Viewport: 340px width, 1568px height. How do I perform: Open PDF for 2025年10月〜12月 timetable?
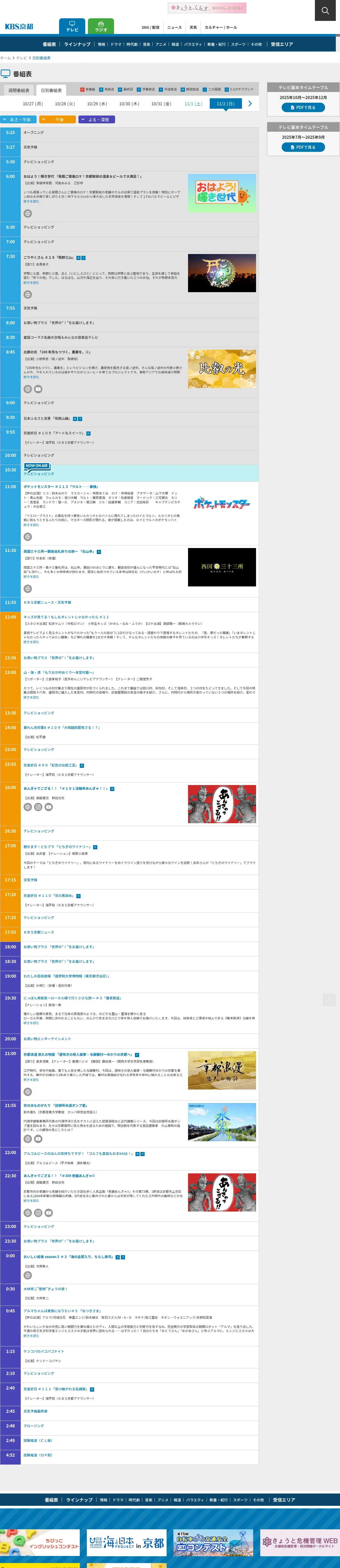[303, 107]
